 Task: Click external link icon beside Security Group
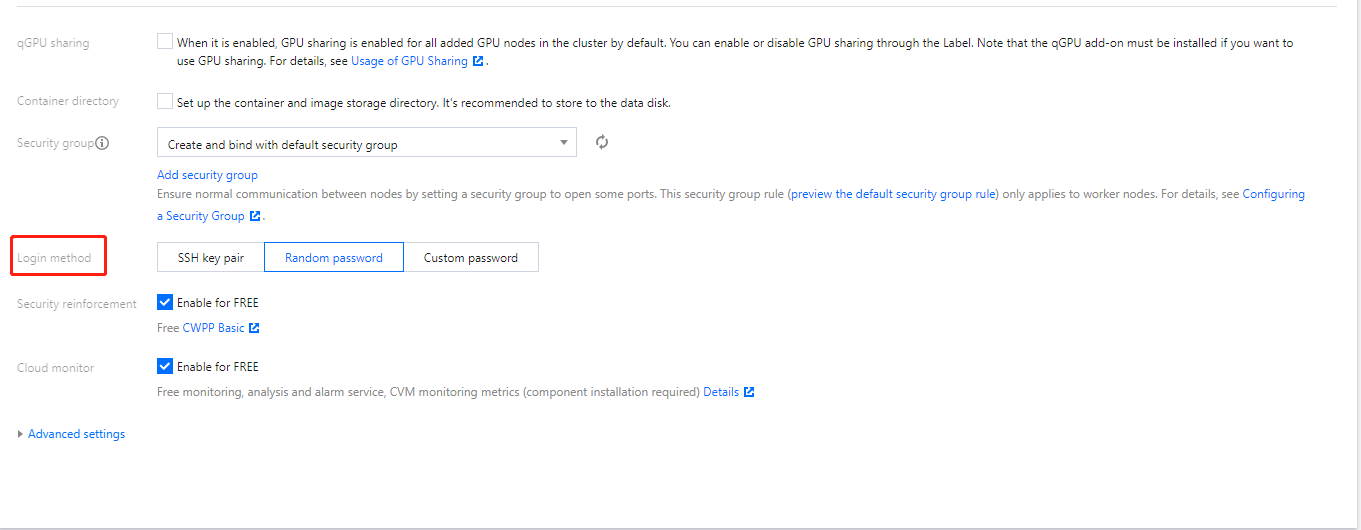(x=255, y=216)
